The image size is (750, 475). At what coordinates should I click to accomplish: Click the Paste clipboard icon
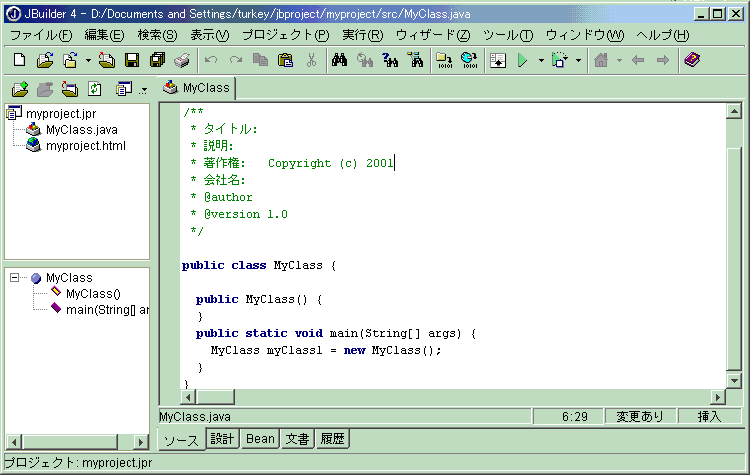click(x=285, y=60)
